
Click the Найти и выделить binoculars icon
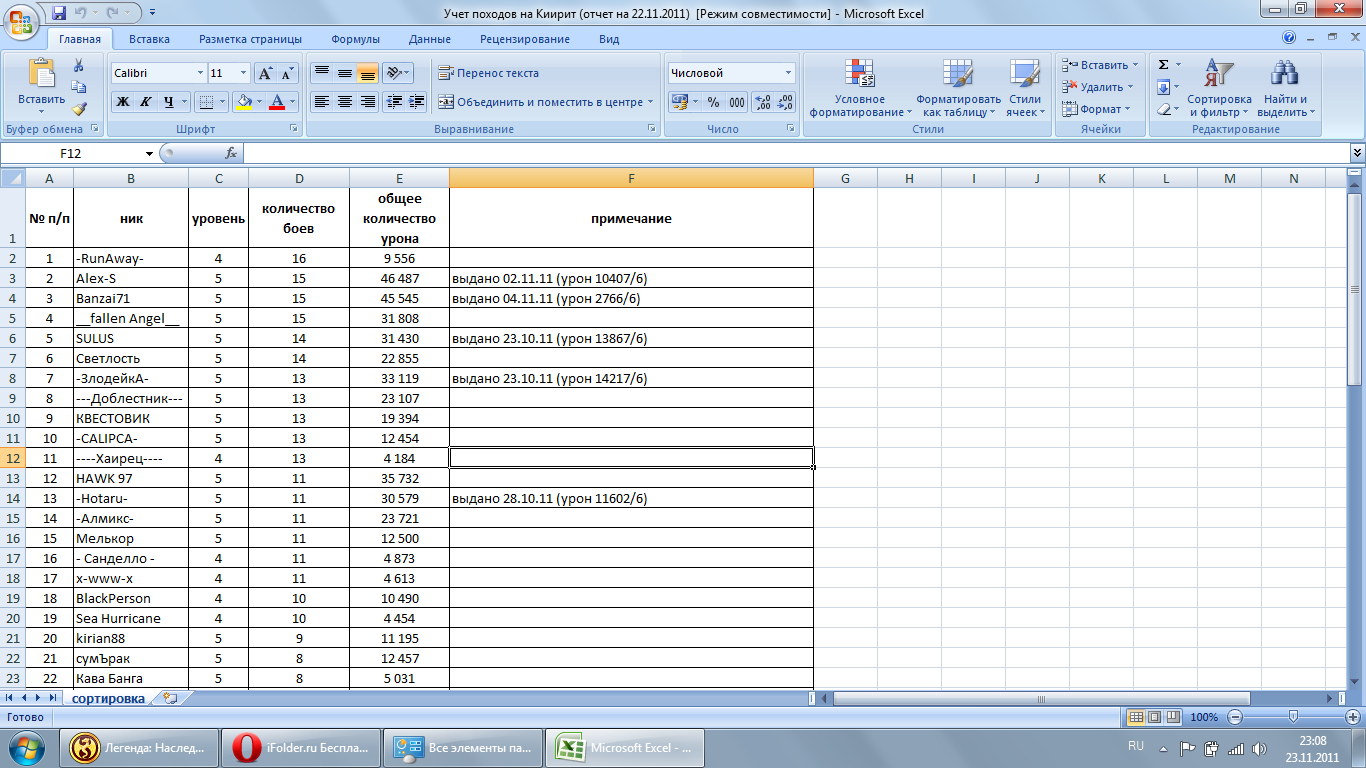1285,89
